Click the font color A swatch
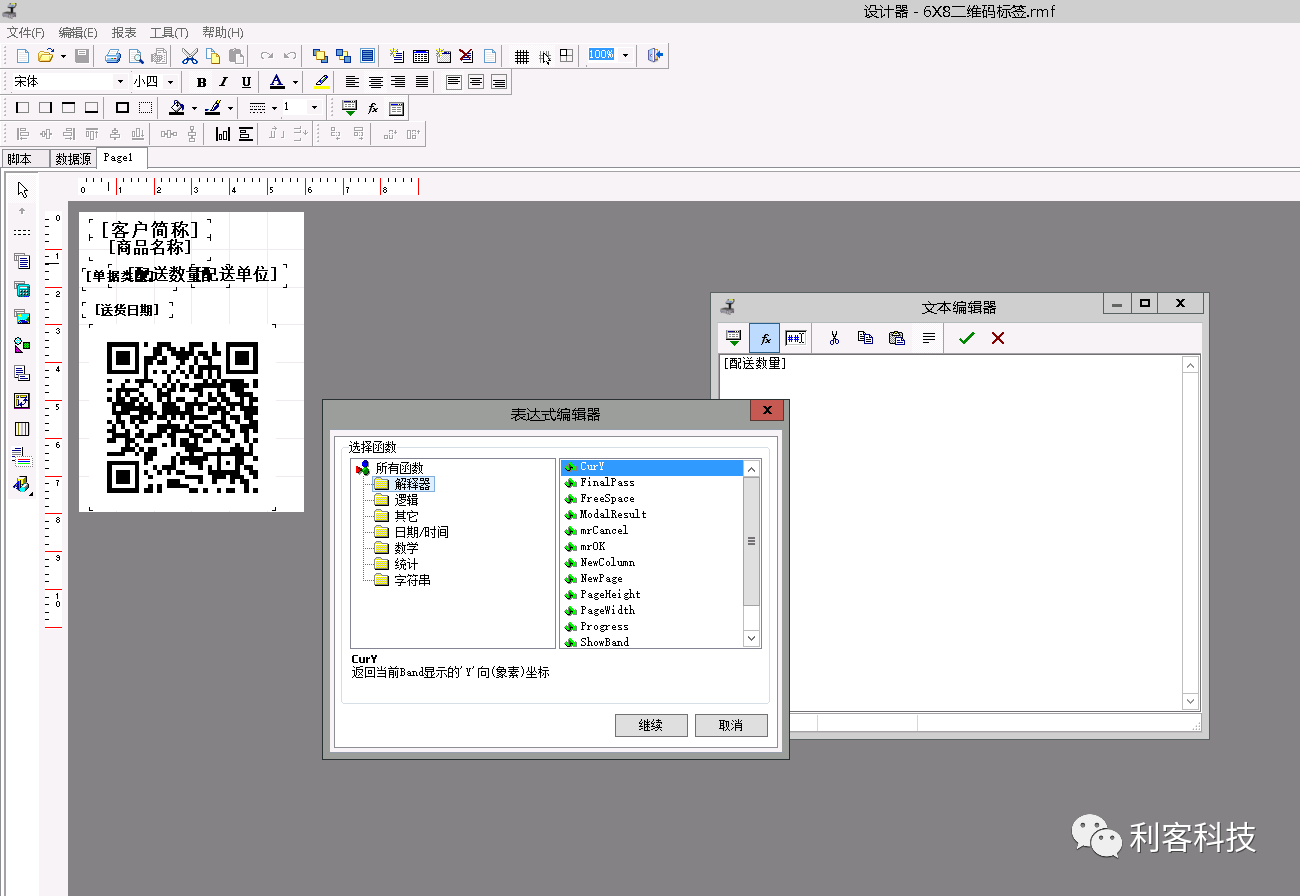1300x896 pixels. (277, 82)
